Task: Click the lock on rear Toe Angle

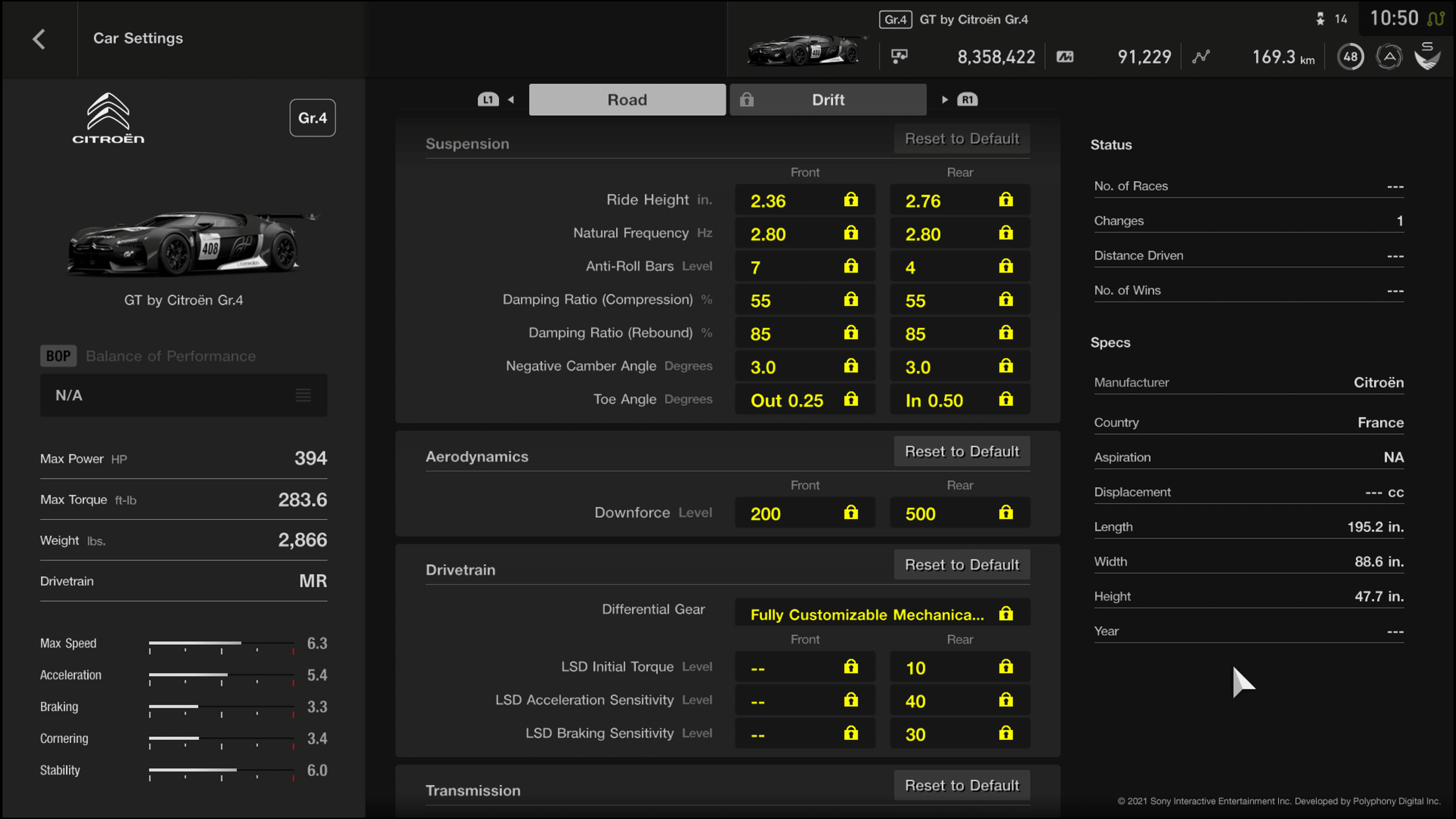Action: pos(1006,400)
